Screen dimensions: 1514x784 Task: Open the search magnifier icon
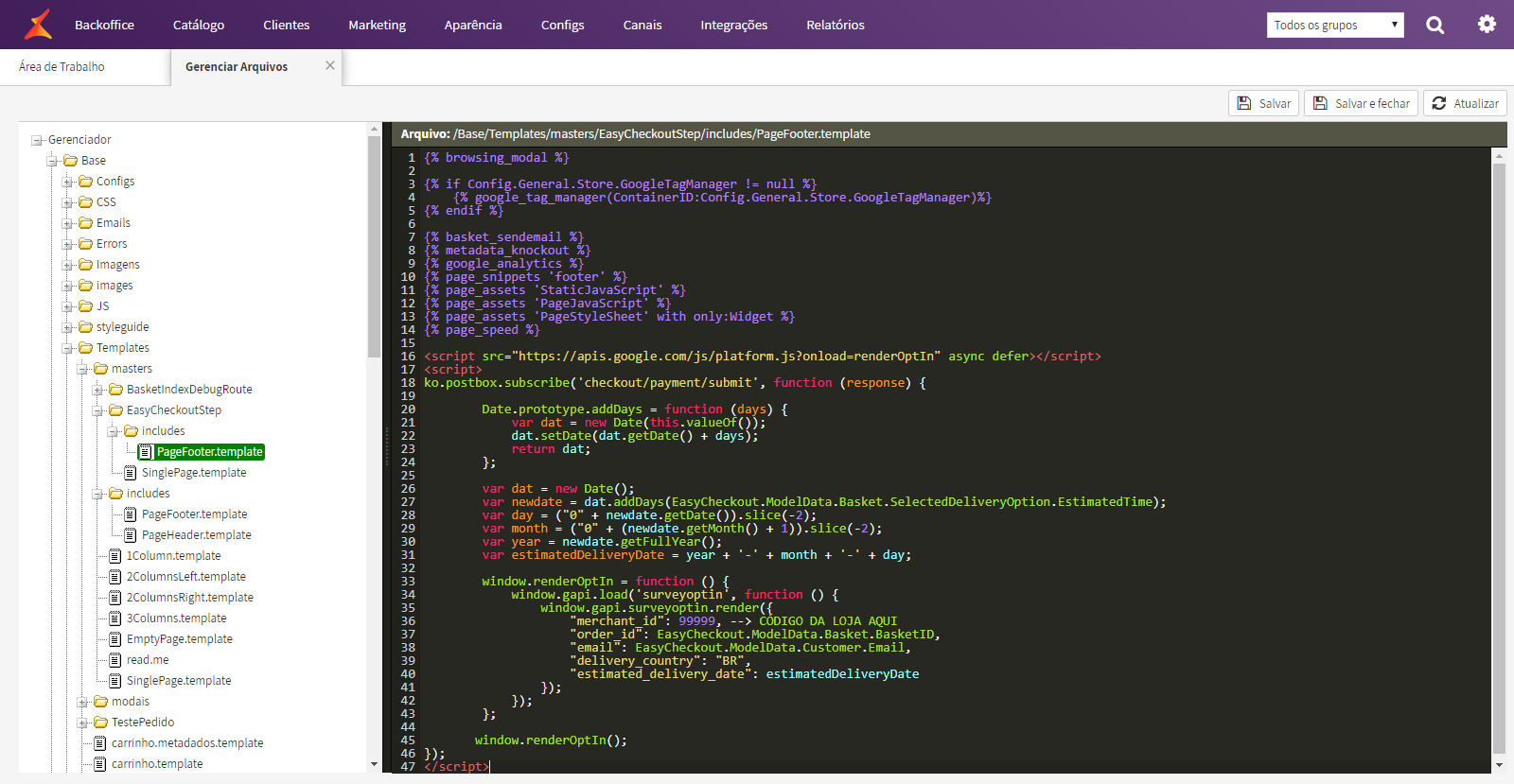pos(1435,26)
